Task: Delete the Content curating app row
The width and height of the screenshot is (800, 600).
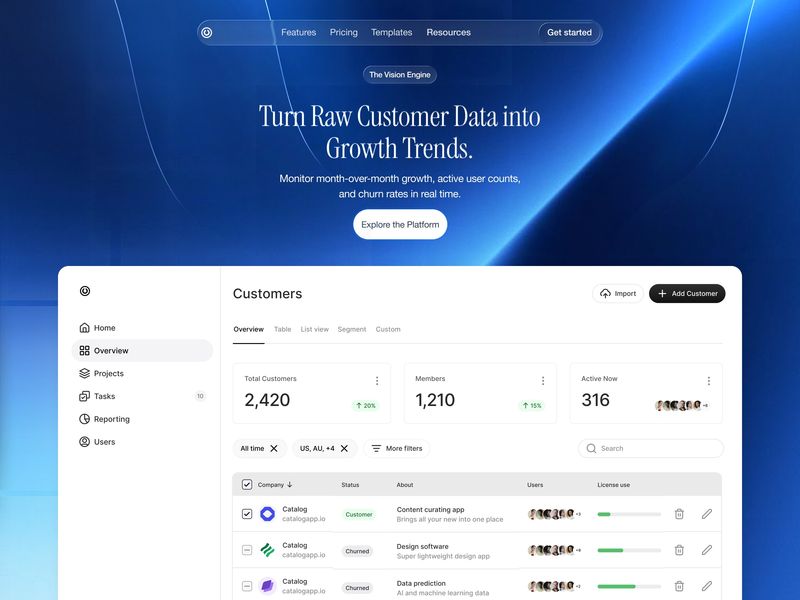Action: pos(679,514)
